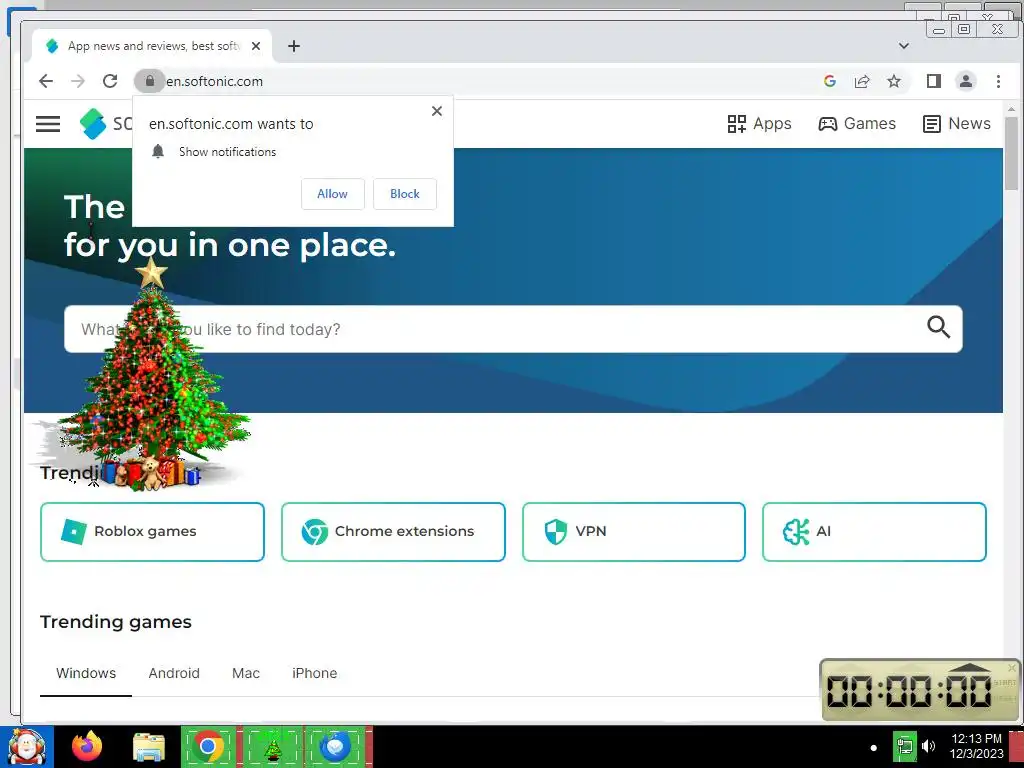Close the Softonic tab

tap(256, 46)
